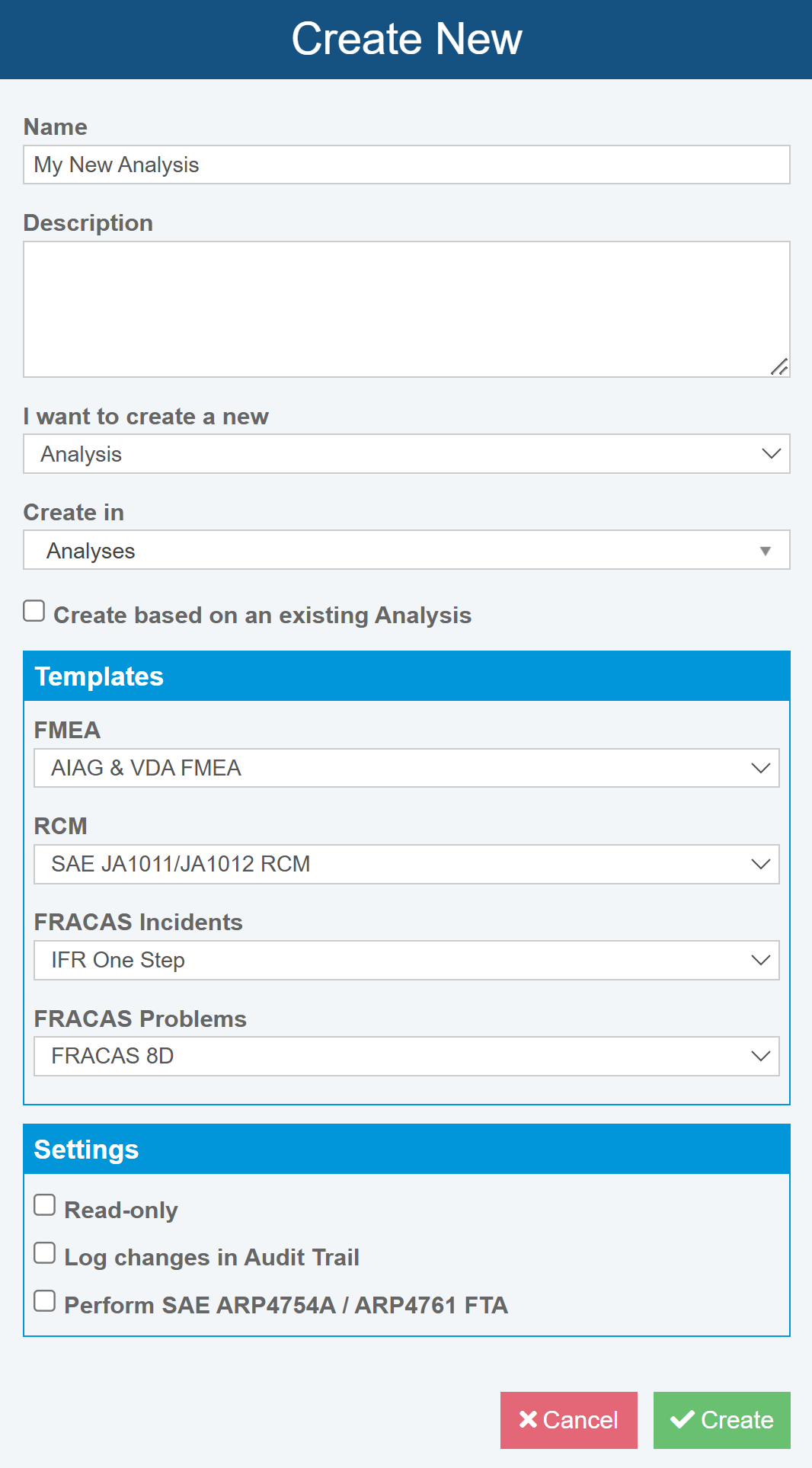Viewport: 812px width, 1468px height.
Task: Click the Description resize handle
Action: tap(778, 367)
